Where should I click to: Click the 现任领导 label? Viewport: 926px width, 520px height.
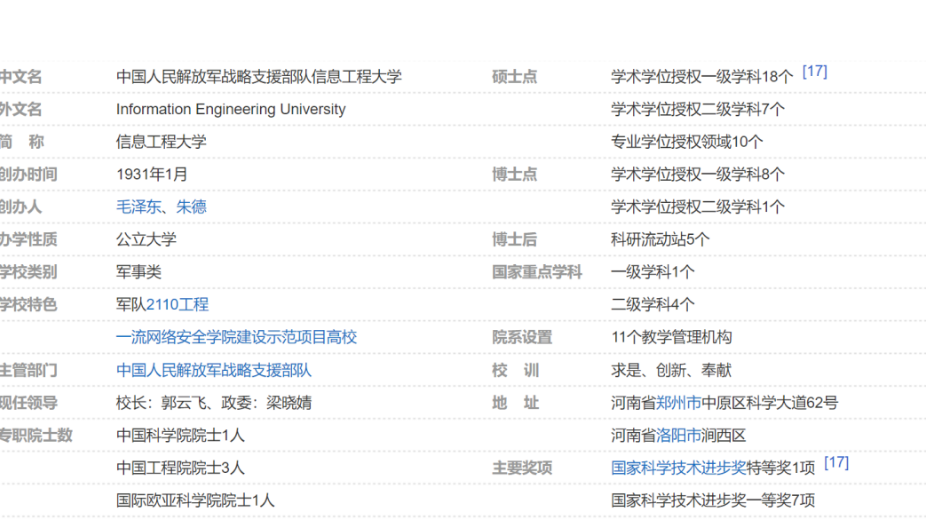pyautogui.click(x=28, y=403)
